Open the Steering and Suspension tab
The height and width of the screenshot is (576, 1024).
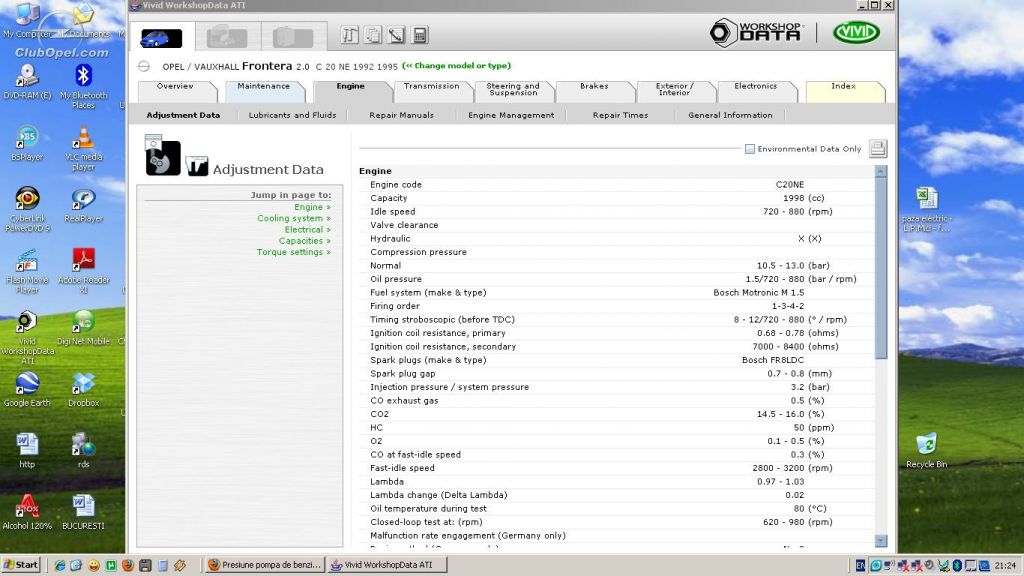[x=513, y=89]
